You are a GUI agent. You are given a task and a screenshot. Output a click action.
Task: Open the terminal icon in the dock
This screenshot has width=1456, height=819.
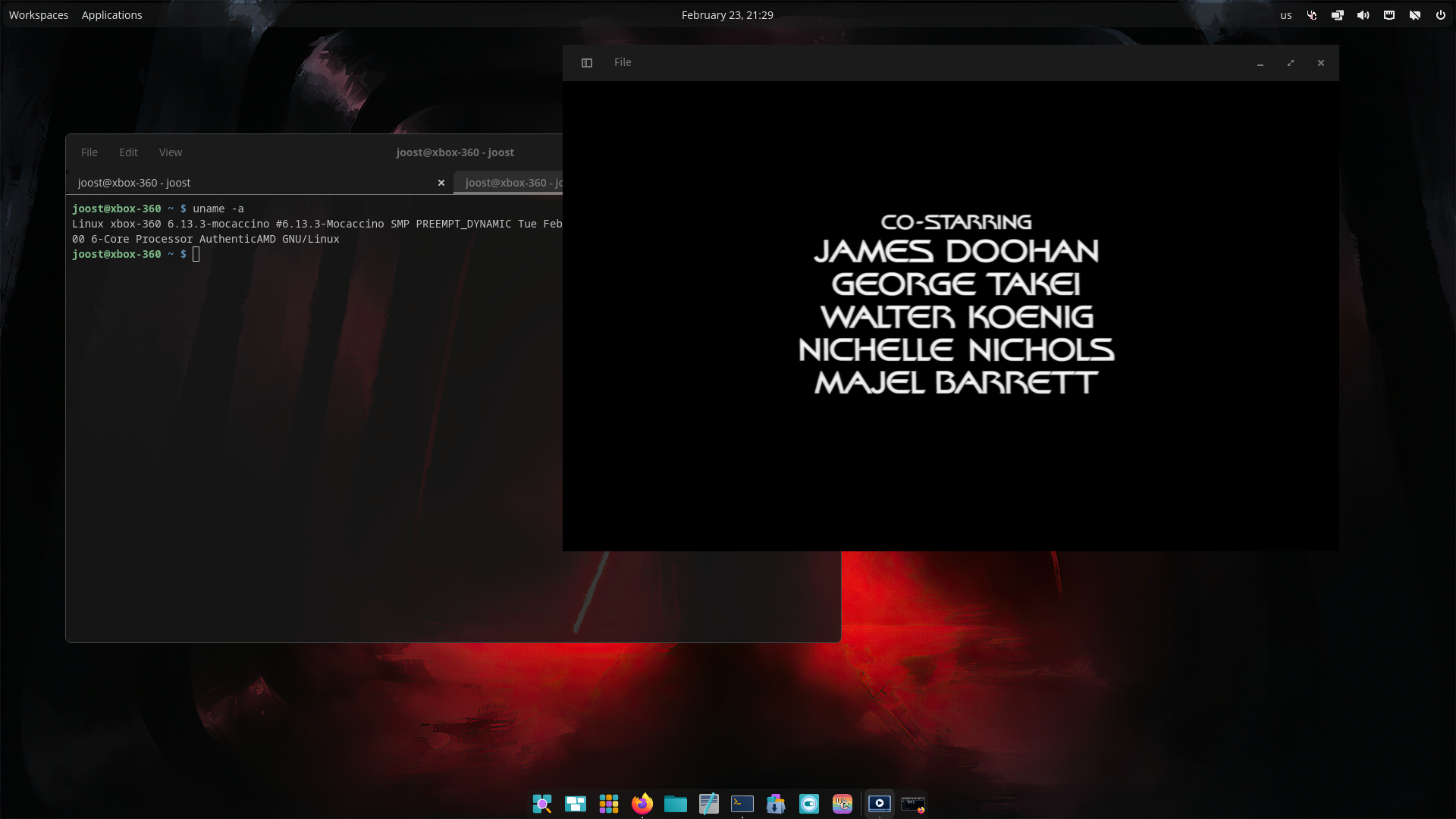[742, 804]
